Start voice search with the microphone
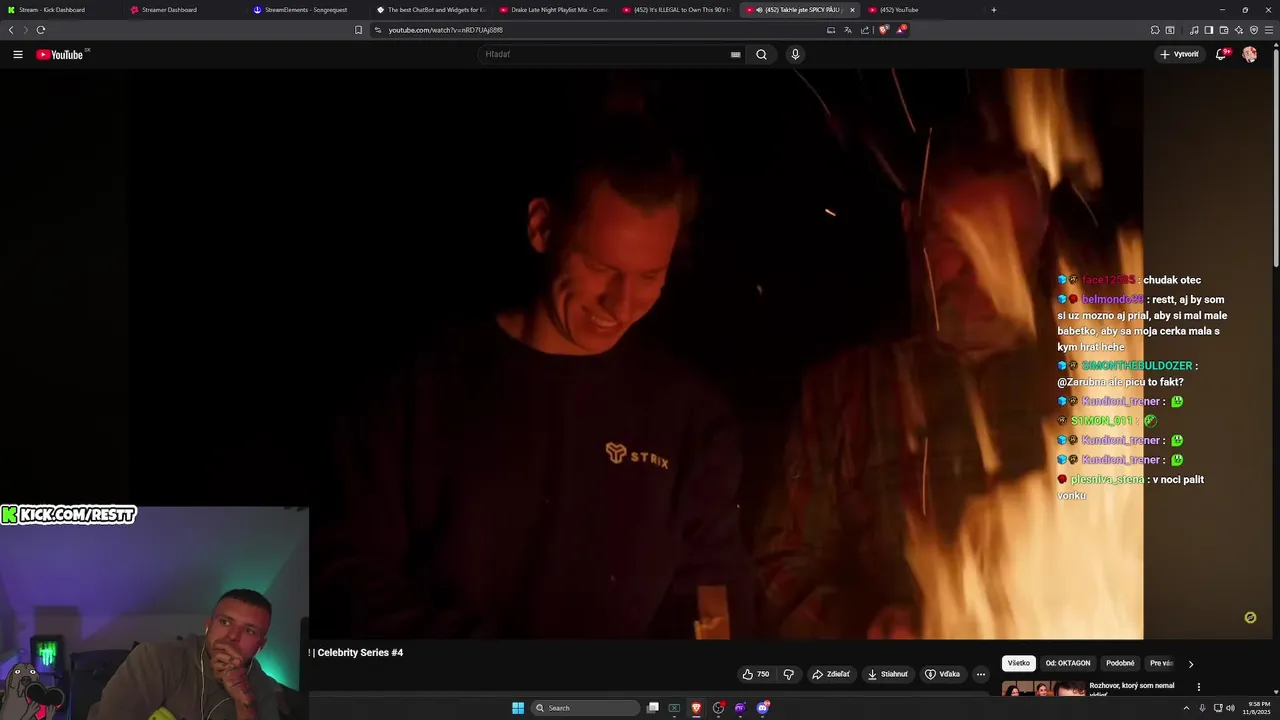Viewport: 1280px width, 720px height. (795, 54)
